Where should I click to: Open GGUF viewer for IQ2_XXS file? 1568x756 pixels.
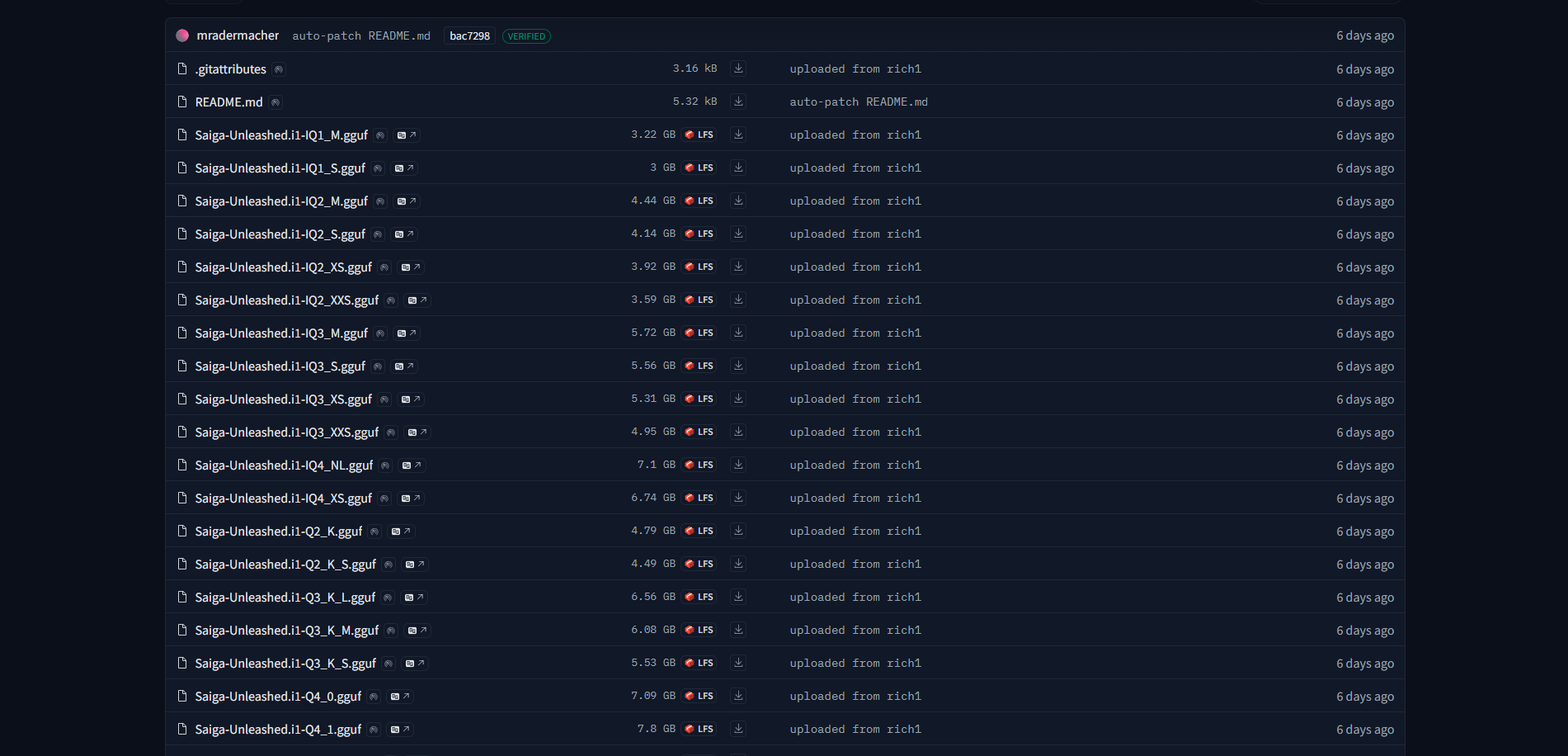click(x=417, y=300)
